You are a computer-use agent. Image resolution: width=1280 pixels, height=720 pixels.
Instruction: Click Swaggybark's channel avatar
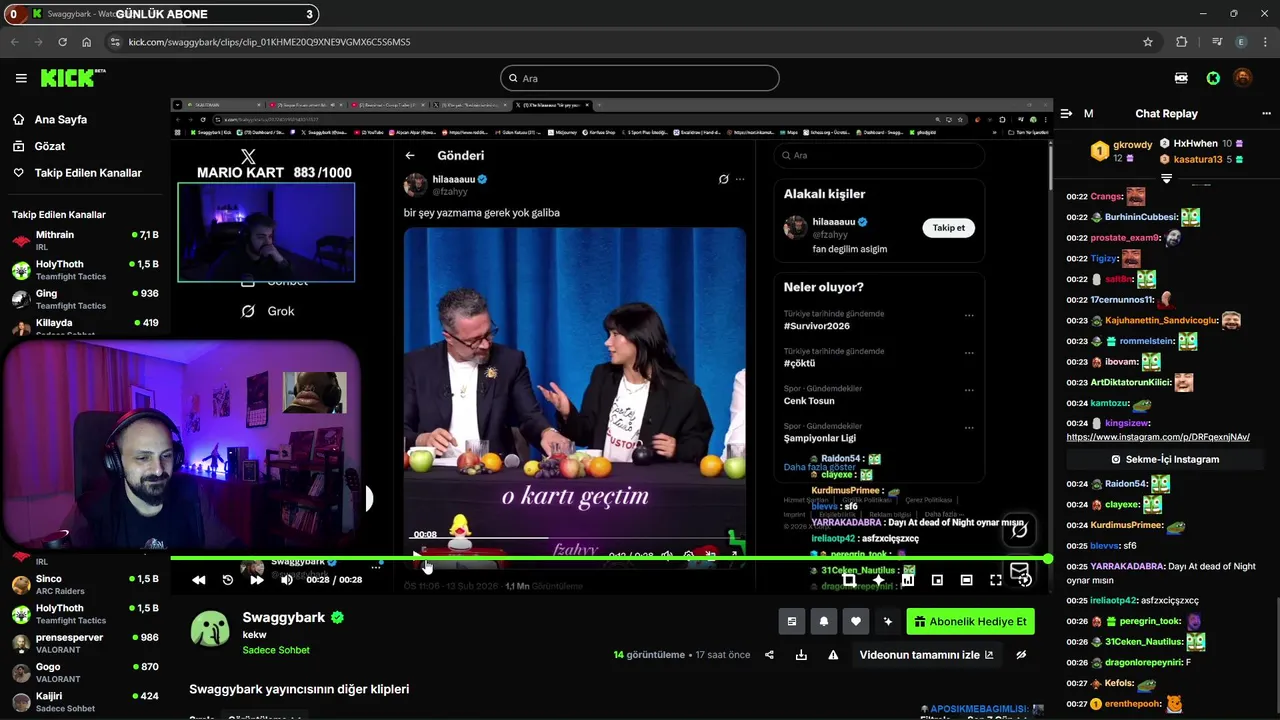210,630
